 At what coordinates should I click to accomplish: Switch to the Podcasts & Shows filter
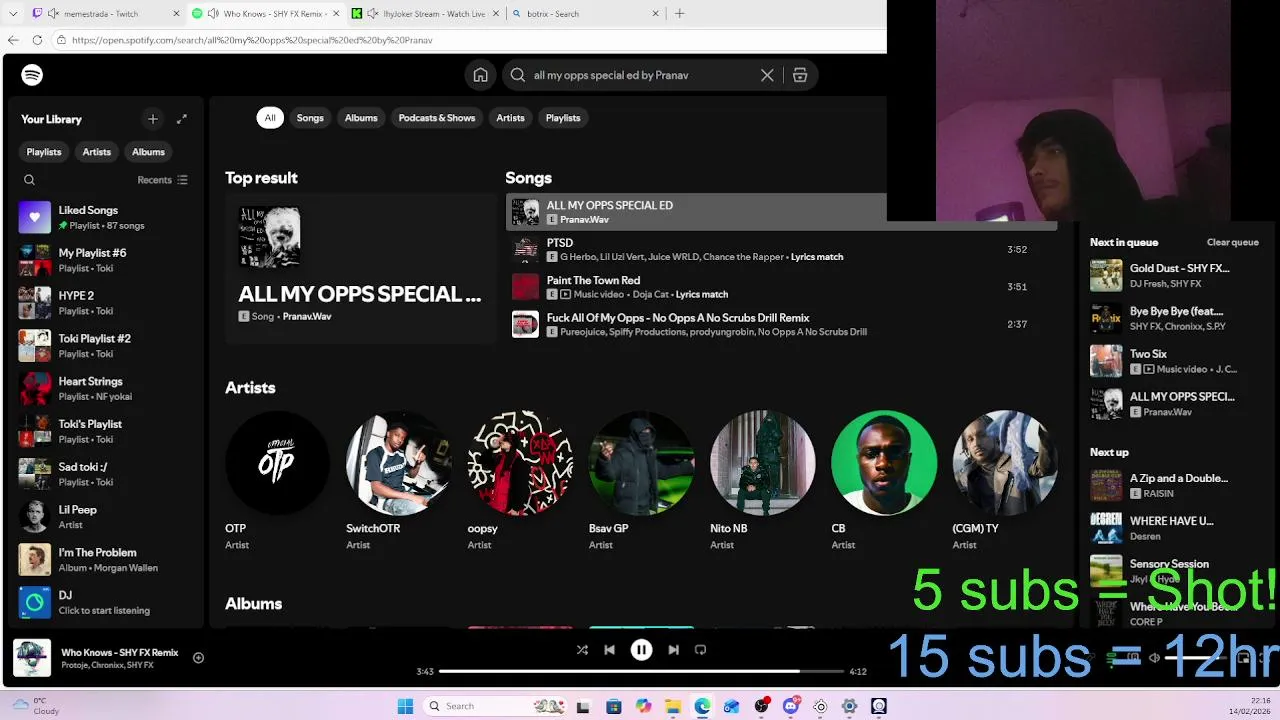(x=437, y=118)
